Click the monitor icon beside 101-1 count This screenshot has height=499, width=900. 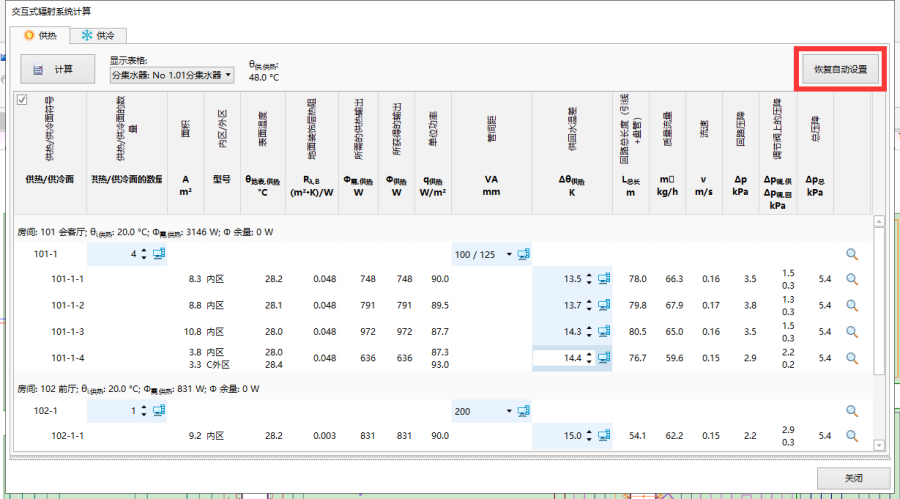click(159, 254)
